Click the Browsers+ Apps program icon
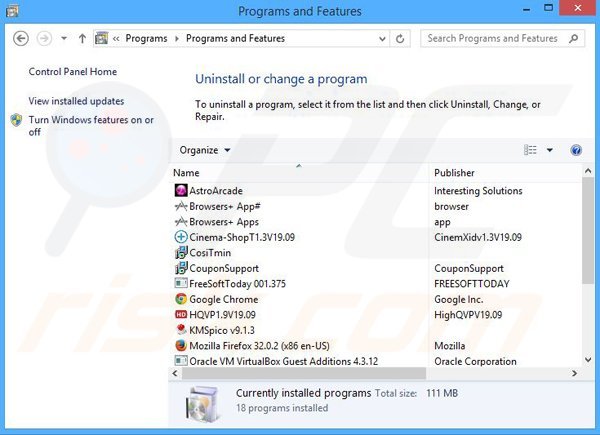 click(x=181, y=222)
